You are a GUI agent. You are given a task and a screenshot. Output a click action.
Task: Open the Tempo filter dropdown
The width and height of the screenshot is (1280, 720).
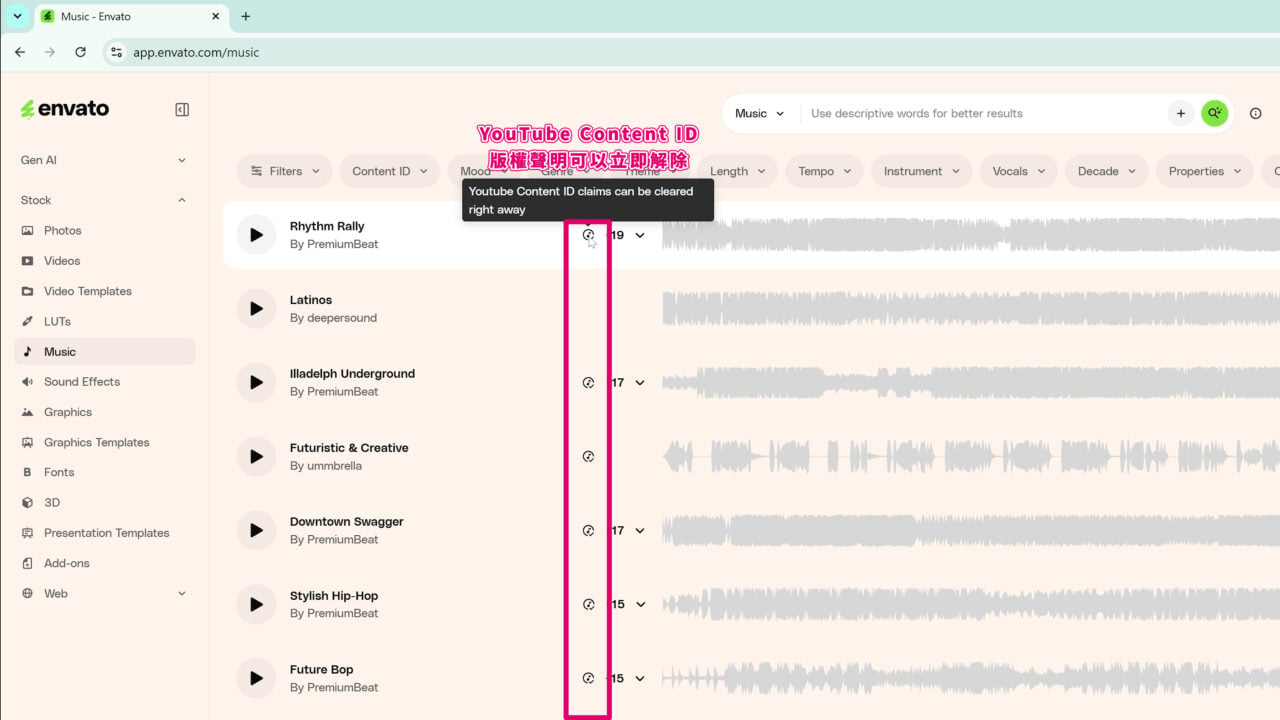coord(824,171)
